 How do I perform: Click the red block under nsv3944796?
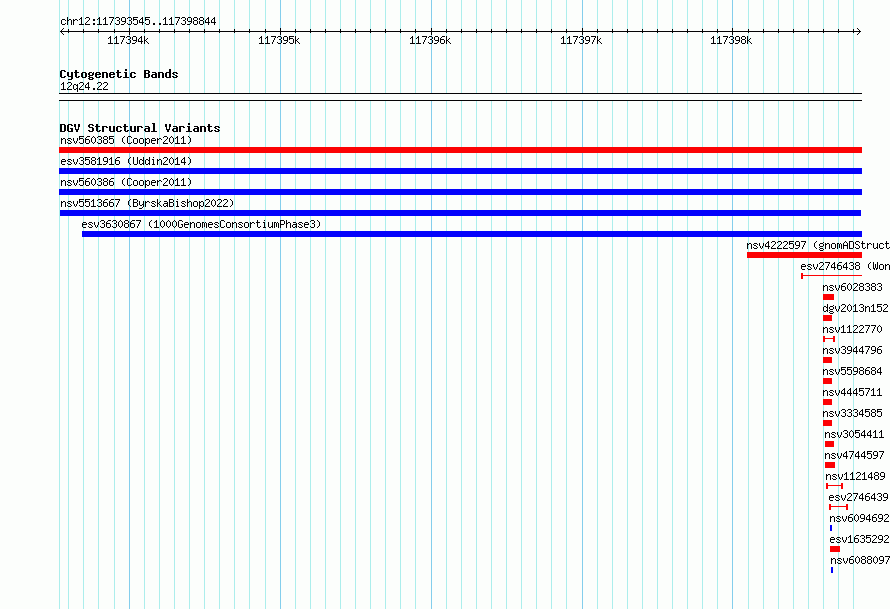coord(828,360)
